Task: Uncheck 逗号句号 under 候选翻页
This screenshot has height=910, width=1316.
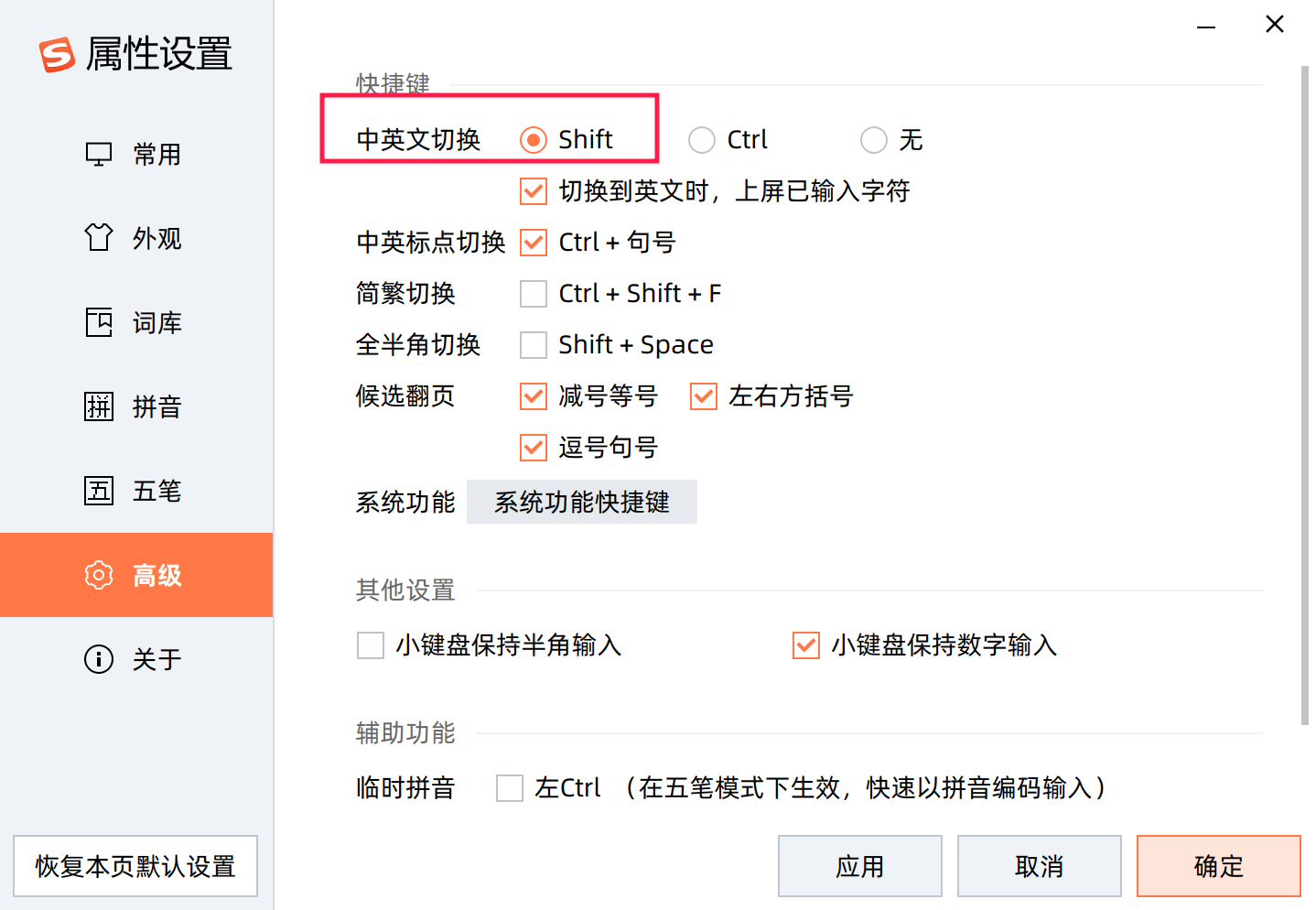Action: tap(533, 447)
